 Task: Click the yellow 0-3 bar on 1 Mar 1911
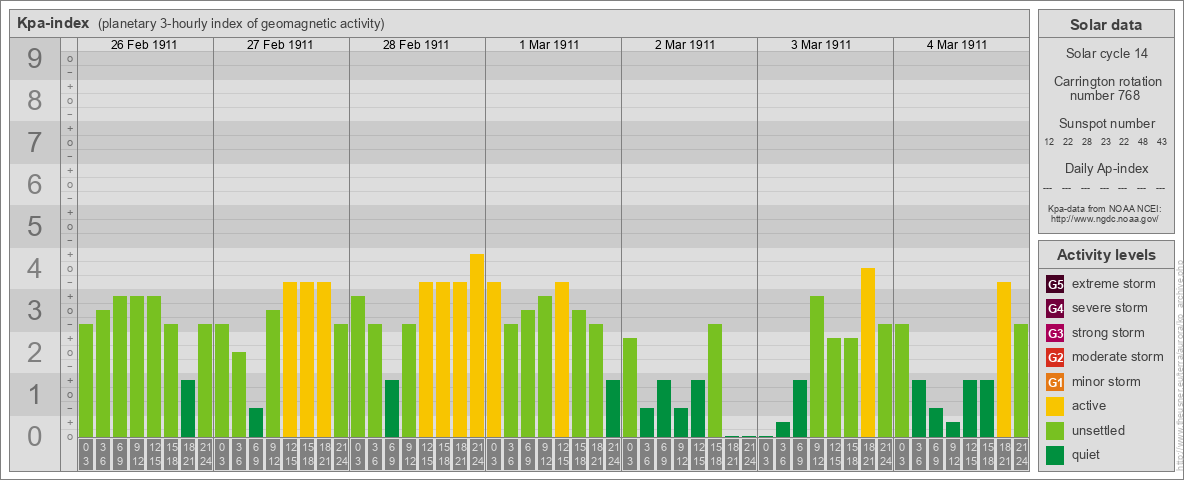click(494, 359)
